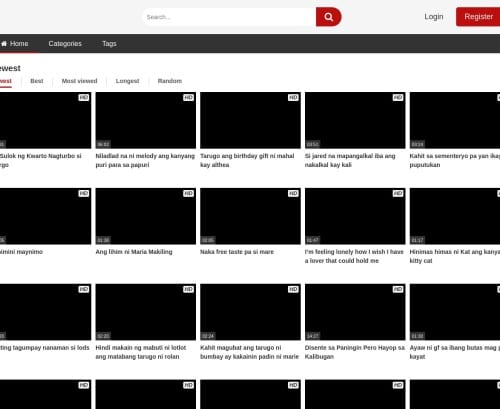Open the Tags menu item
Image resolution: width=500 pixels, height=409 pixels.
109,44
